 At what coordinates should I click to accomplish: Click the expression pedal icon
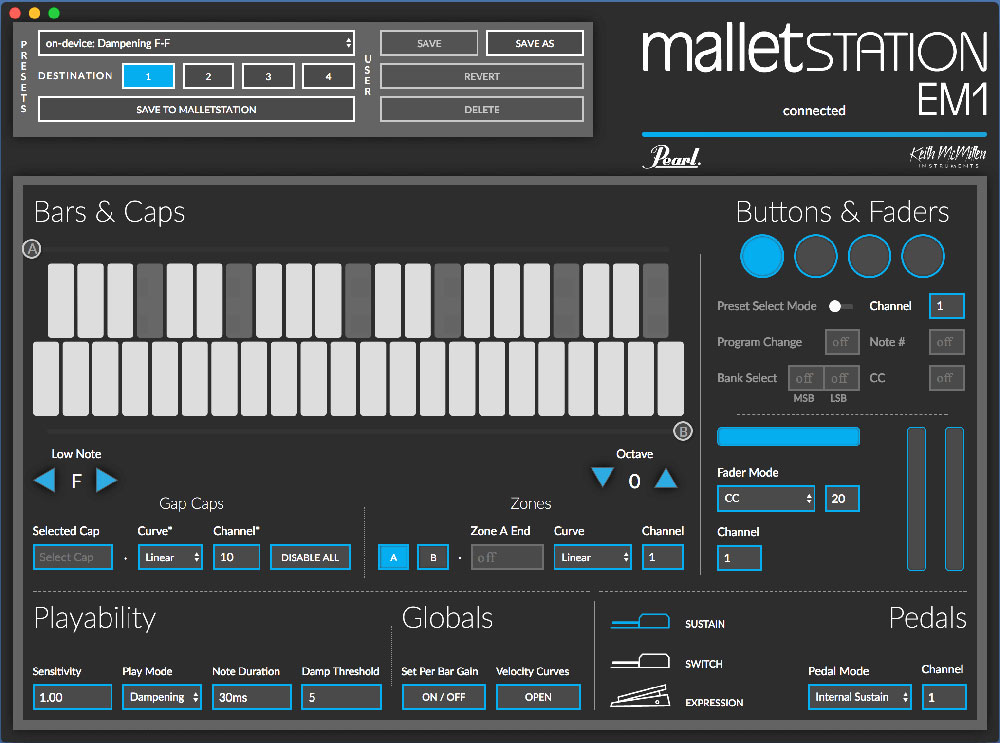pos(640,699)
